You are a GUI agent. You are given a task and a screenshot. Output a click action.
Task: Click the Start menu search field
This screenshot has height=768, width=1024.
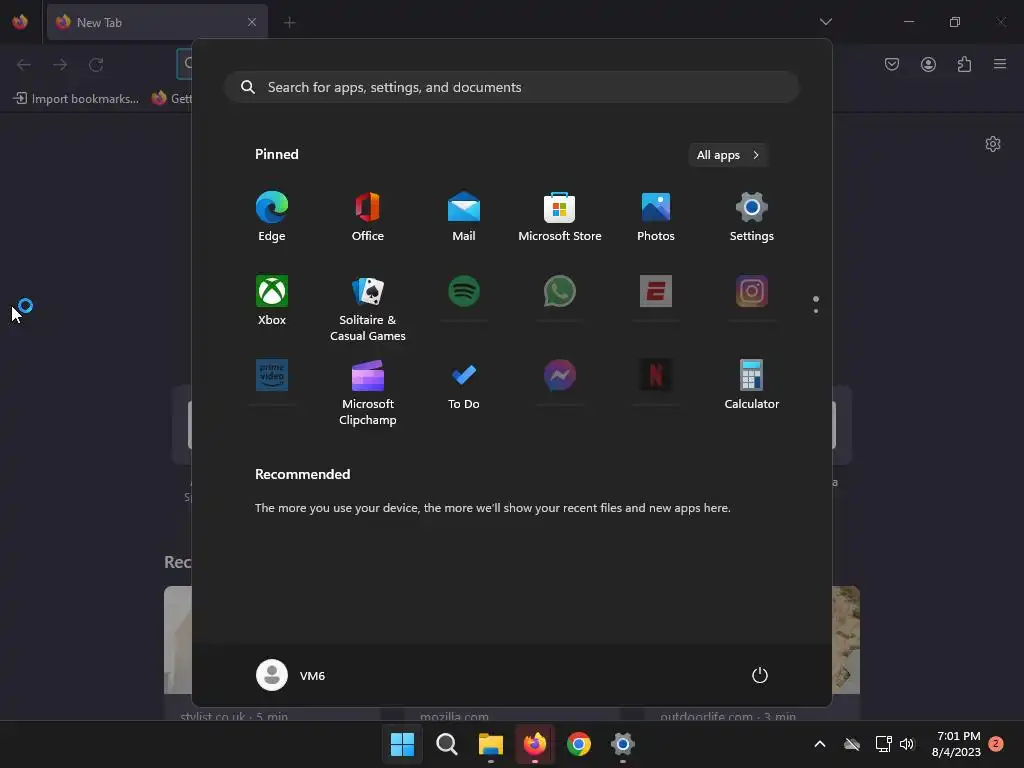[x=512, y=87]
